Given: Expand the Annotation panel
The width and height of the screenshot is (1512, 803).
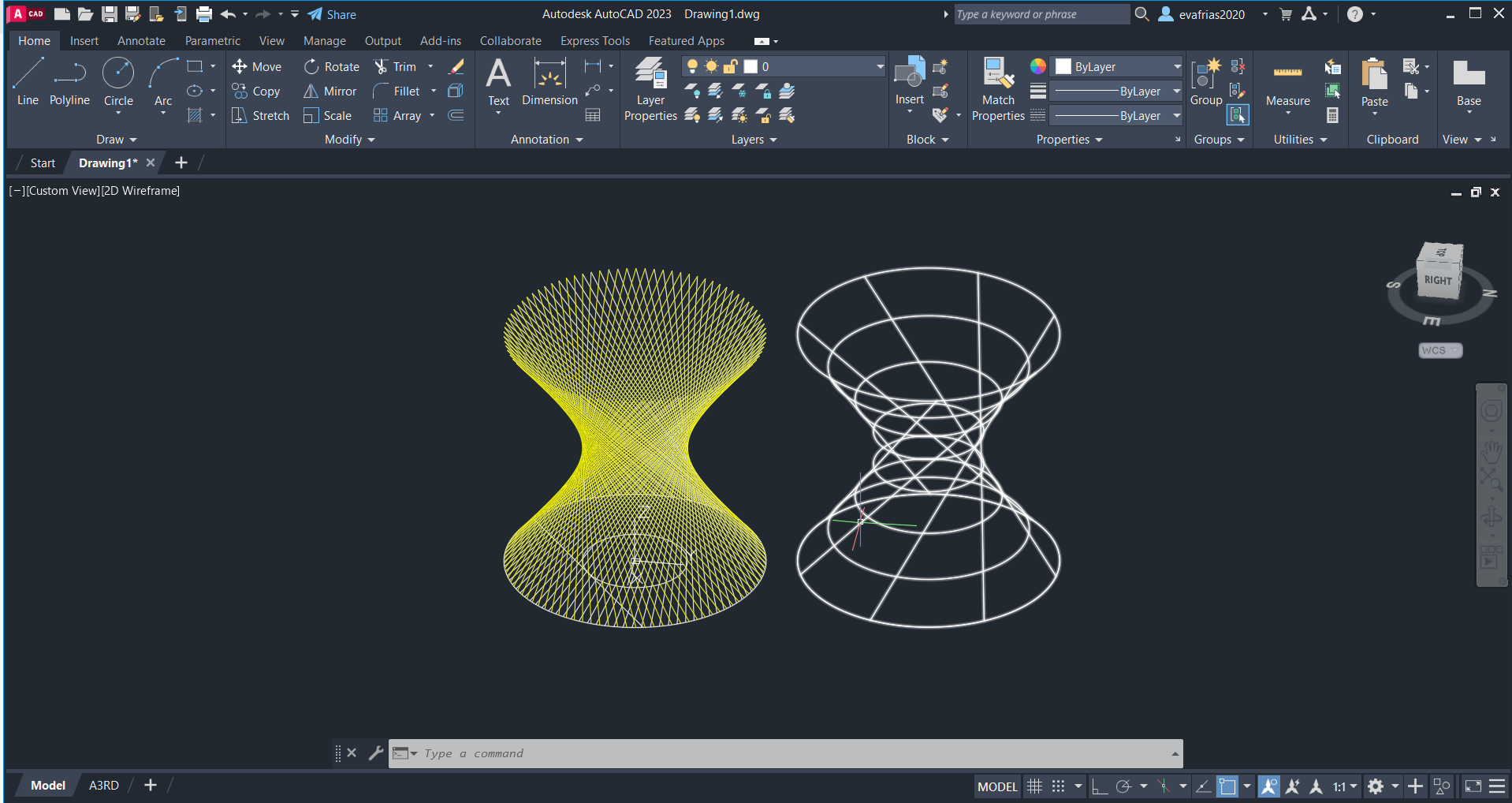Looking at the screenshot, I should (x=547, y=140).
